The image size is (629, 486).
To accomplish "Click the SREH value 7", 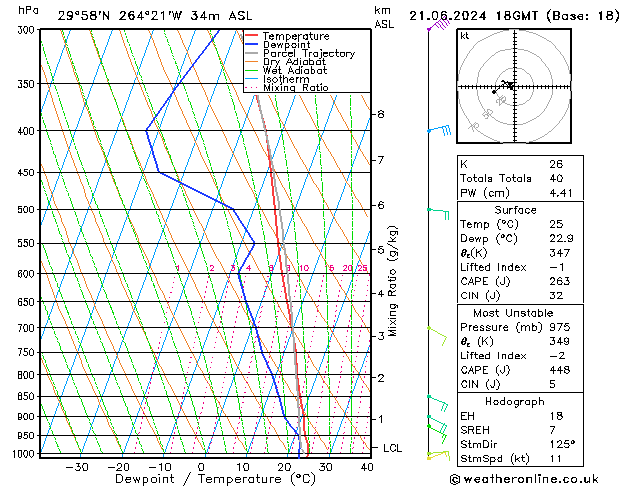I will (552, 430).
